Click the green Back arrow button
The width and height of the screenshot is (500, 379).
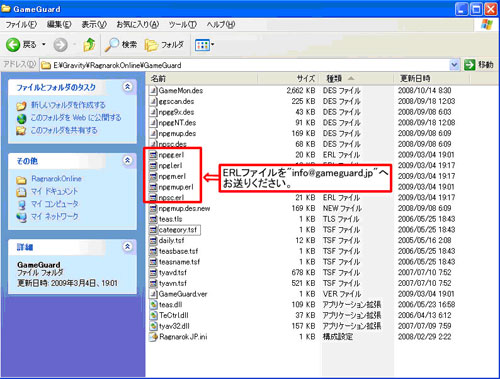coord(13,44)
